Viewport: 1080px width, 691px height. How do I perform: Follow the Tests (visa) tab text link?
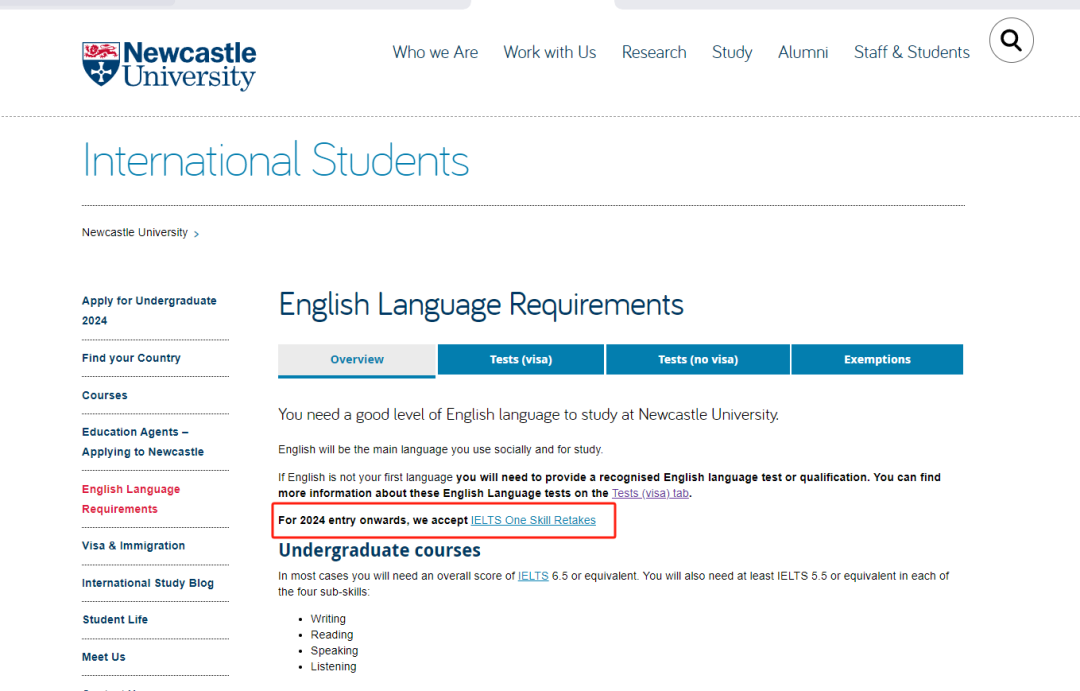650,493
